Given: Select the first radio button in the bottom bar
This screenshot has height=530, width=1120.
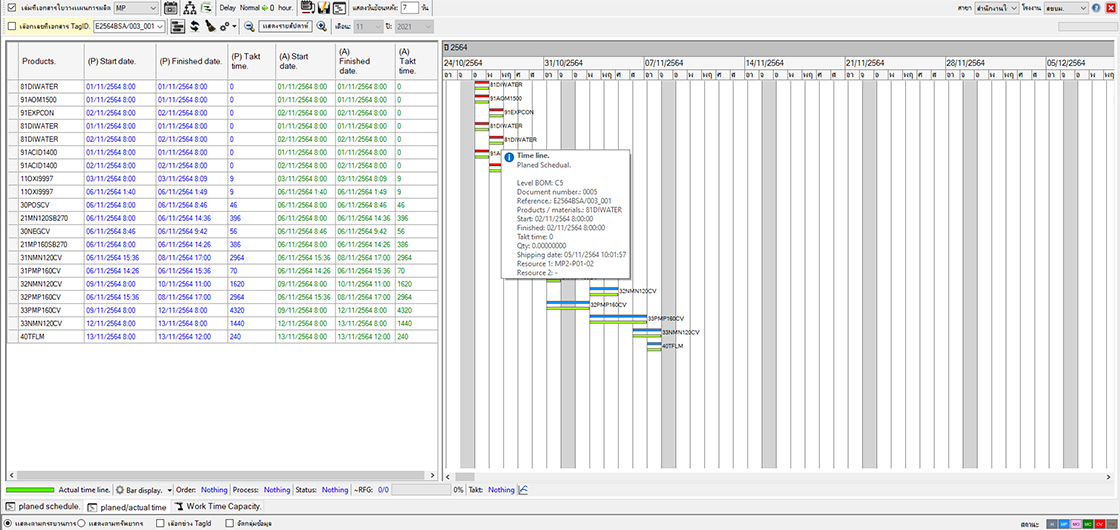Looking at the screenshot, I should tap(8, 523).
